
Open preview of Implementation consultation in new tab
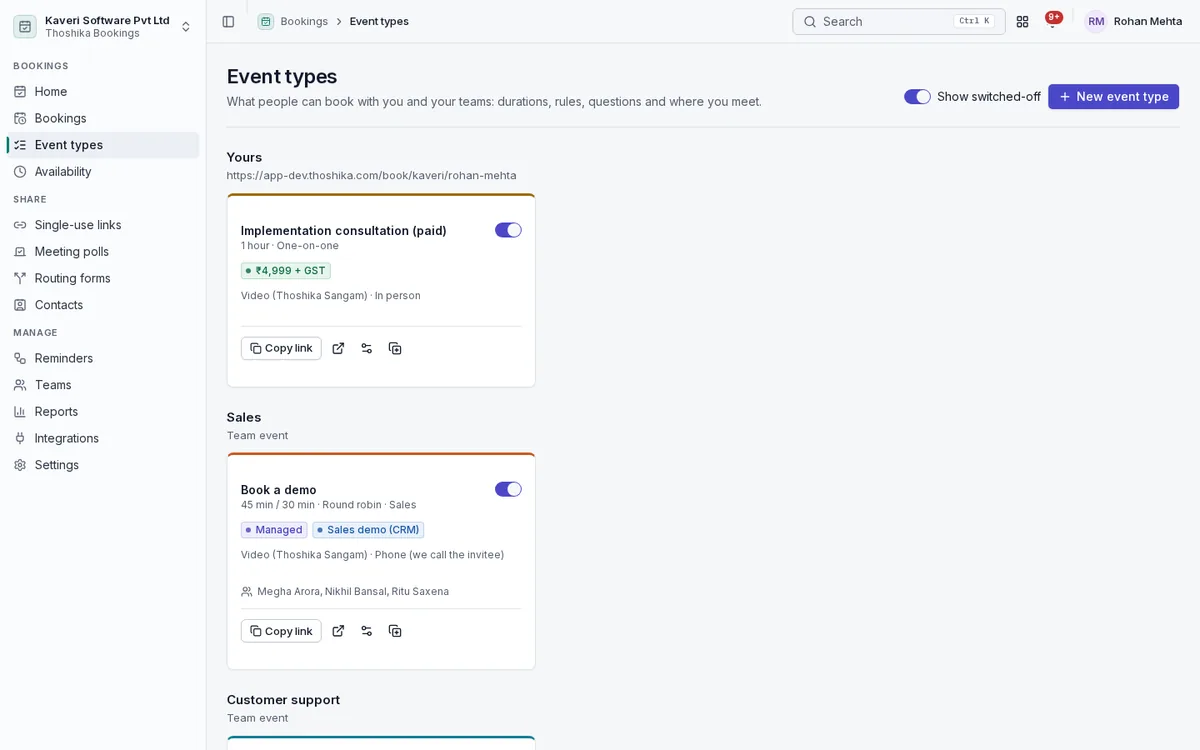(338, 348)
